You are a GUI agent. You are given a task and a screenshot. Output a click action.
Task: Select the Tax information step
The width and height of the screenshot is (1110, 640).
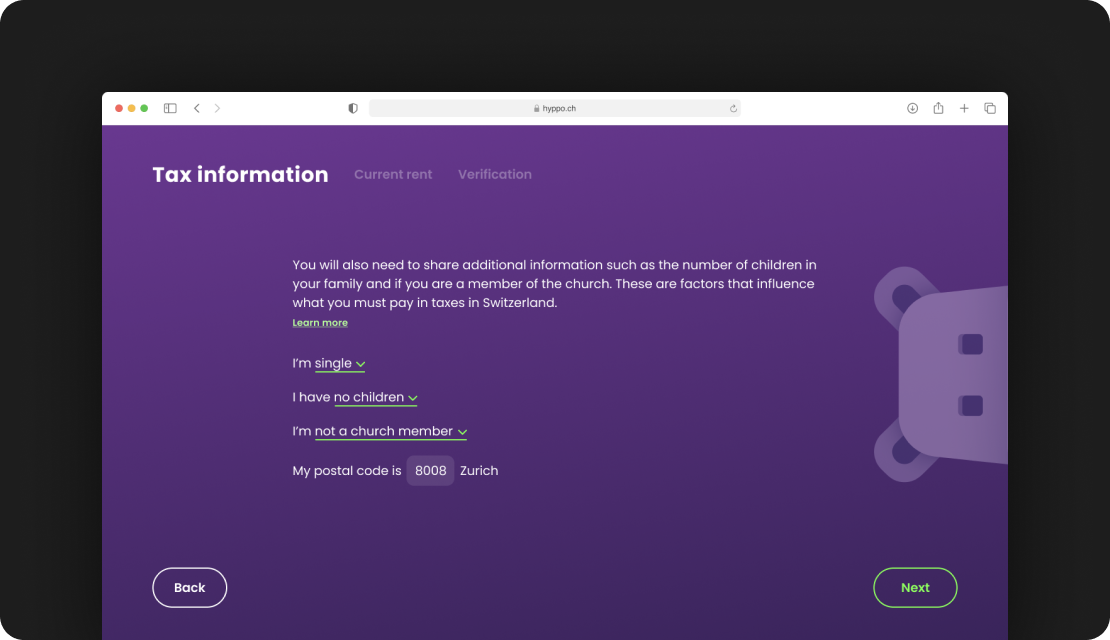point(240,174)
